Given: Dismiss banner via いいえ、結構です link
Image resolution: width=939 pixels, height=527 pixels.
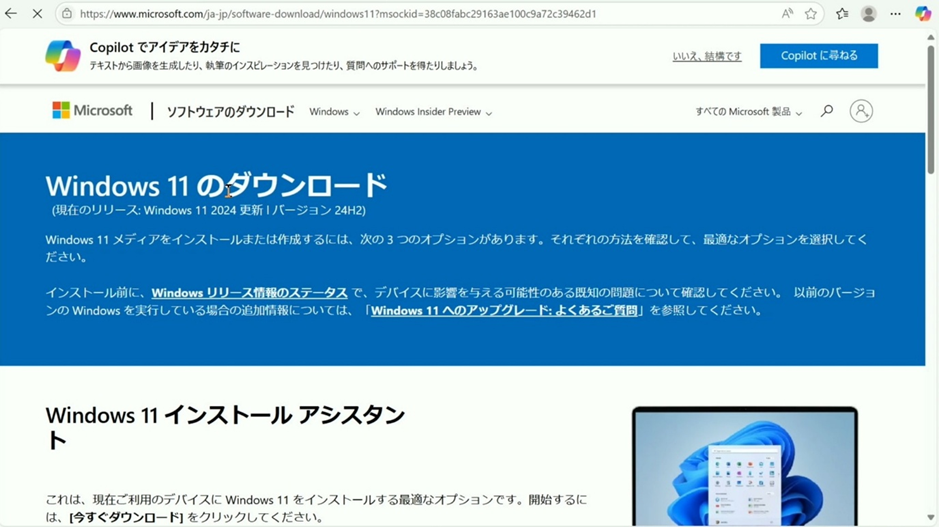Looking at the screenshot, I should [x=707, y=57].
